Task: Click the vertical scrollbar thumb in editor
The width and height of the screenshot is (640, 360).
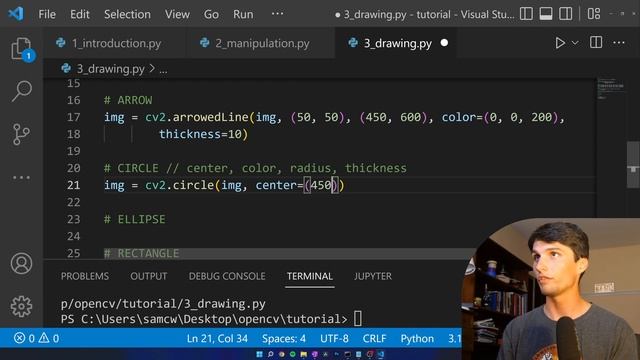Action: 633,164
